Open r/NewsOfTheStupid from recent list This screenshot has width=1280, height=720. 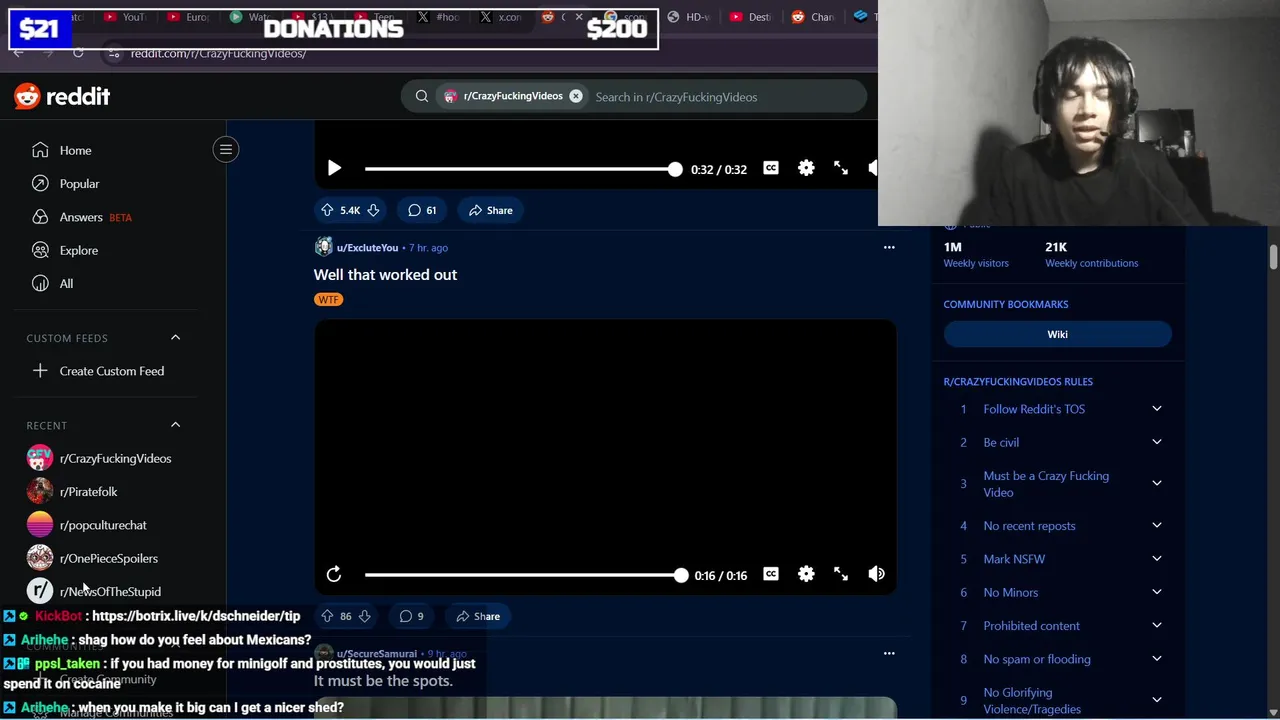112,591
